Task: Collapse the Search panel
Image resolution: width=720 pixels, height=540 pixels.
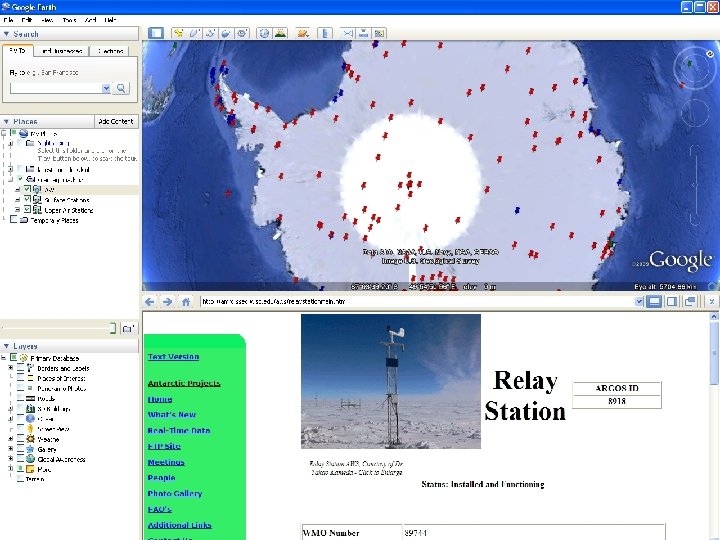Action: (6, 34)
